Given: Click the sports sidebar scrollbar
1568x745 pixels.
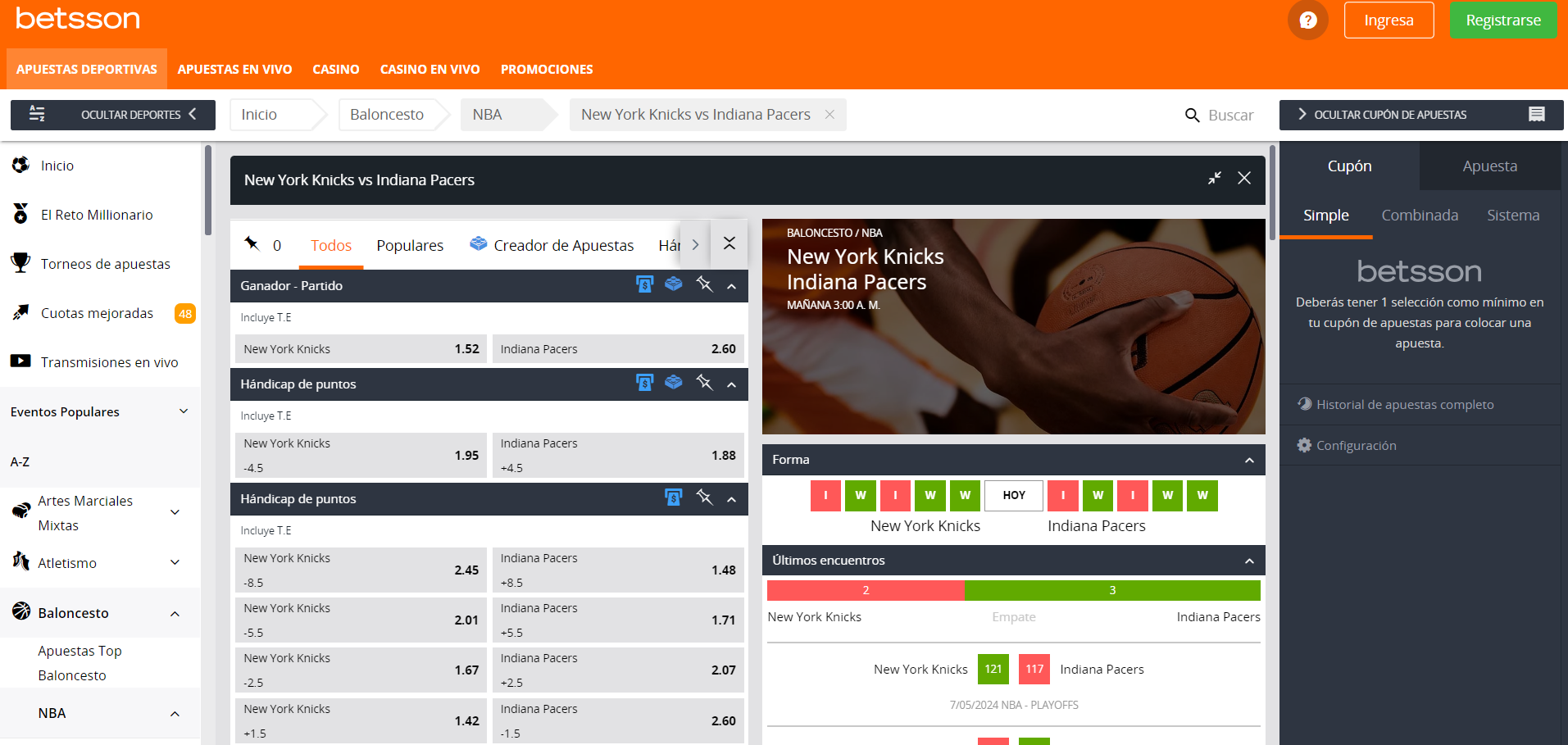Looking at the screenshot, I should pyautogui.click(x=208, y=190).
